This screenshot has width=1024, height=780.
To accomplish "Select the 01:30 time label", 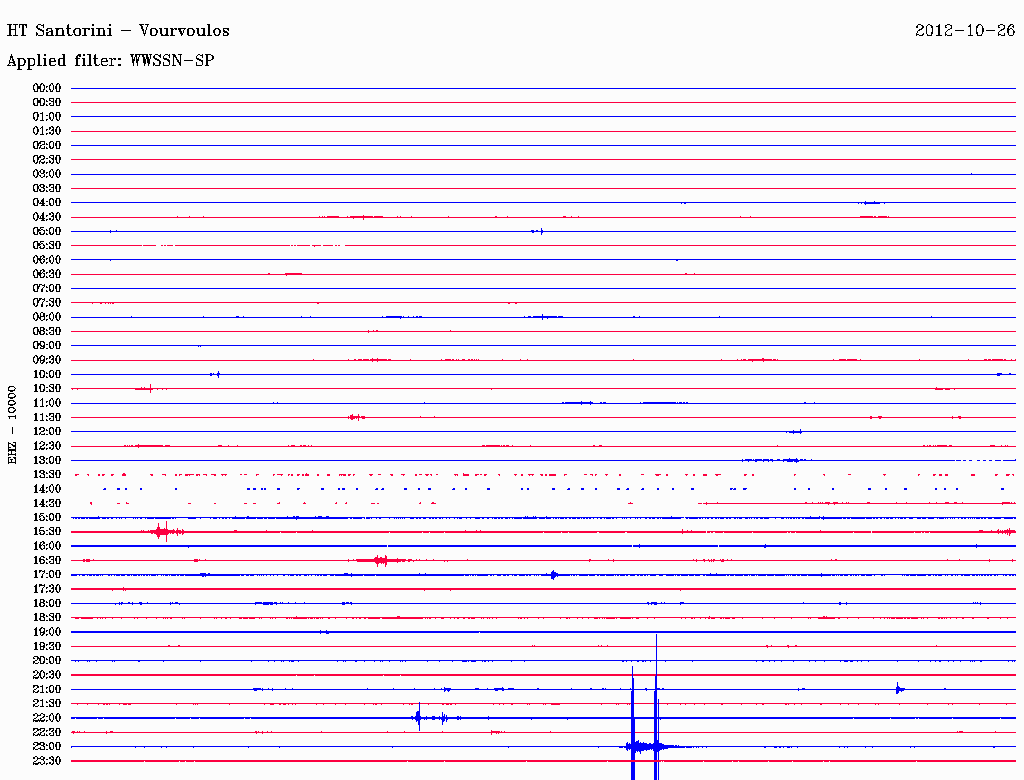I will click(x=47, y=131).
